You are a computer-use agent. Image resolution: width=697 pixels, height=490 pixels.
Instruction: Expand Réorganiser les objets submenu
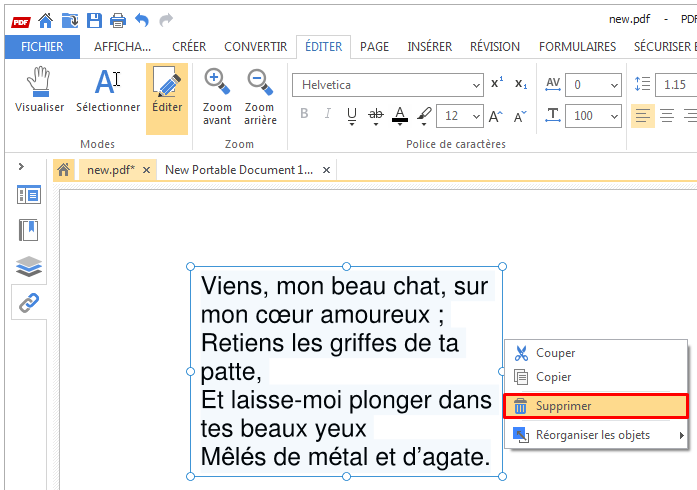596,435
